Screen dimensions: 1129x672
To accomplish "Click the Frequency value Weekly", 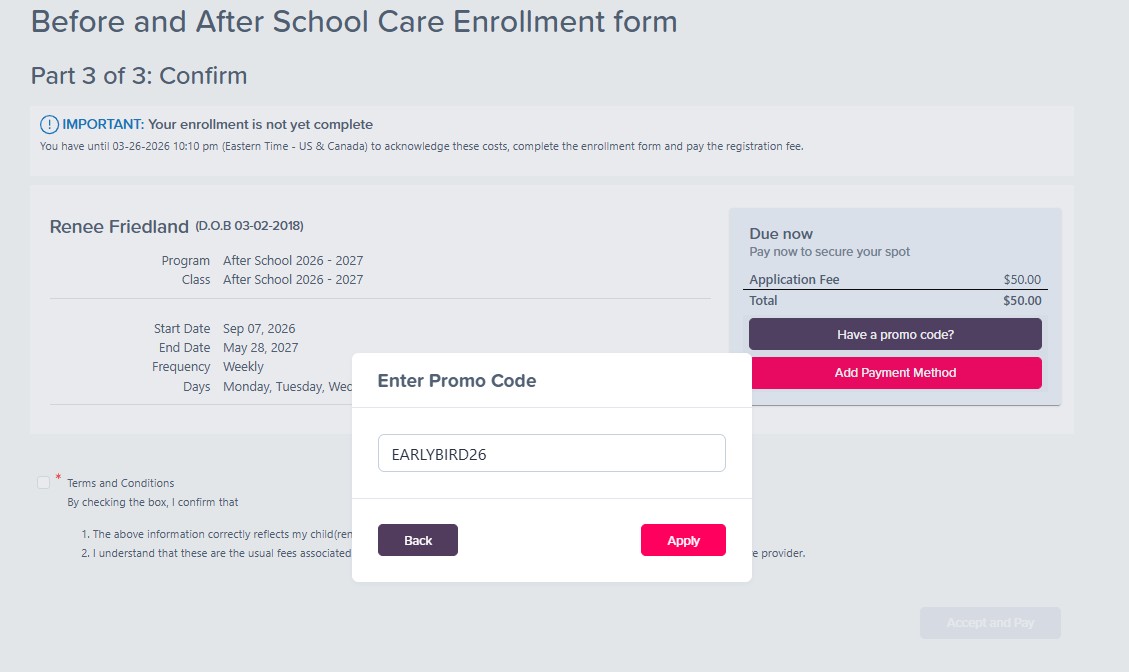I will (243, 367).
